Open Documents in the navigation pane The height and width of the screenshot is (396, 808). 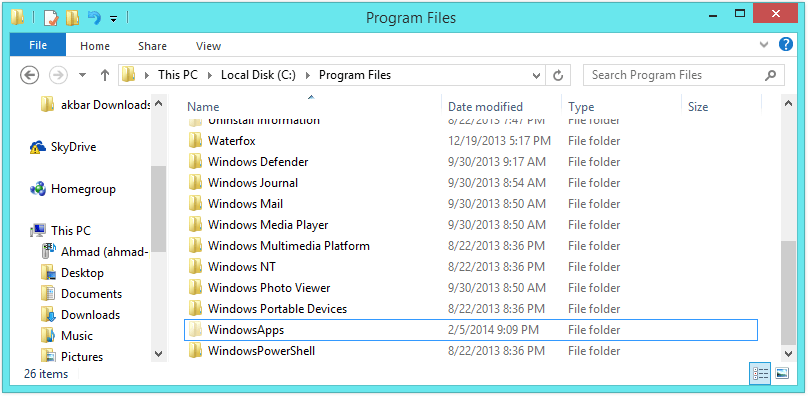81,294
